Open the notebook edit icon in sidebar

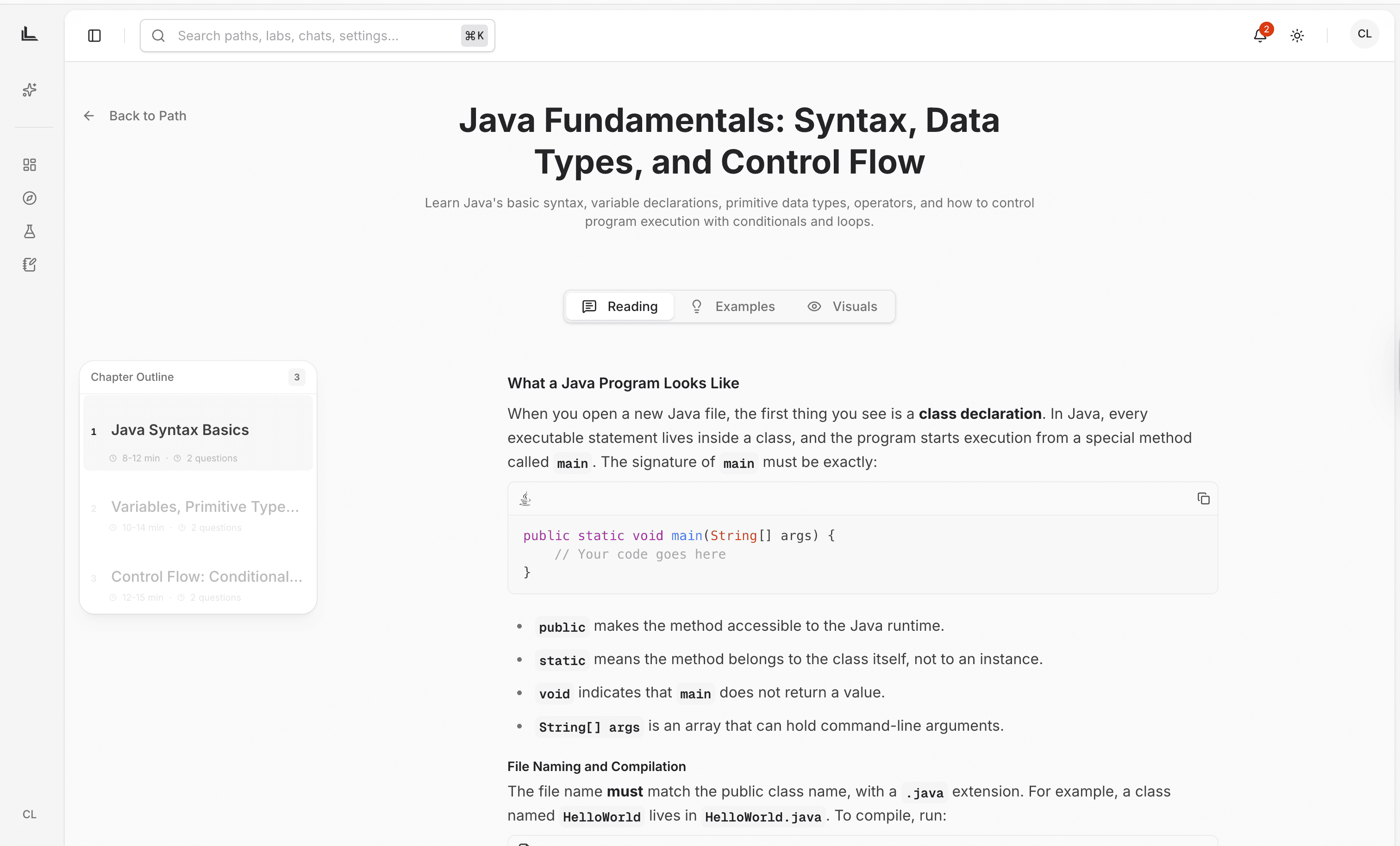click(30, 265)
